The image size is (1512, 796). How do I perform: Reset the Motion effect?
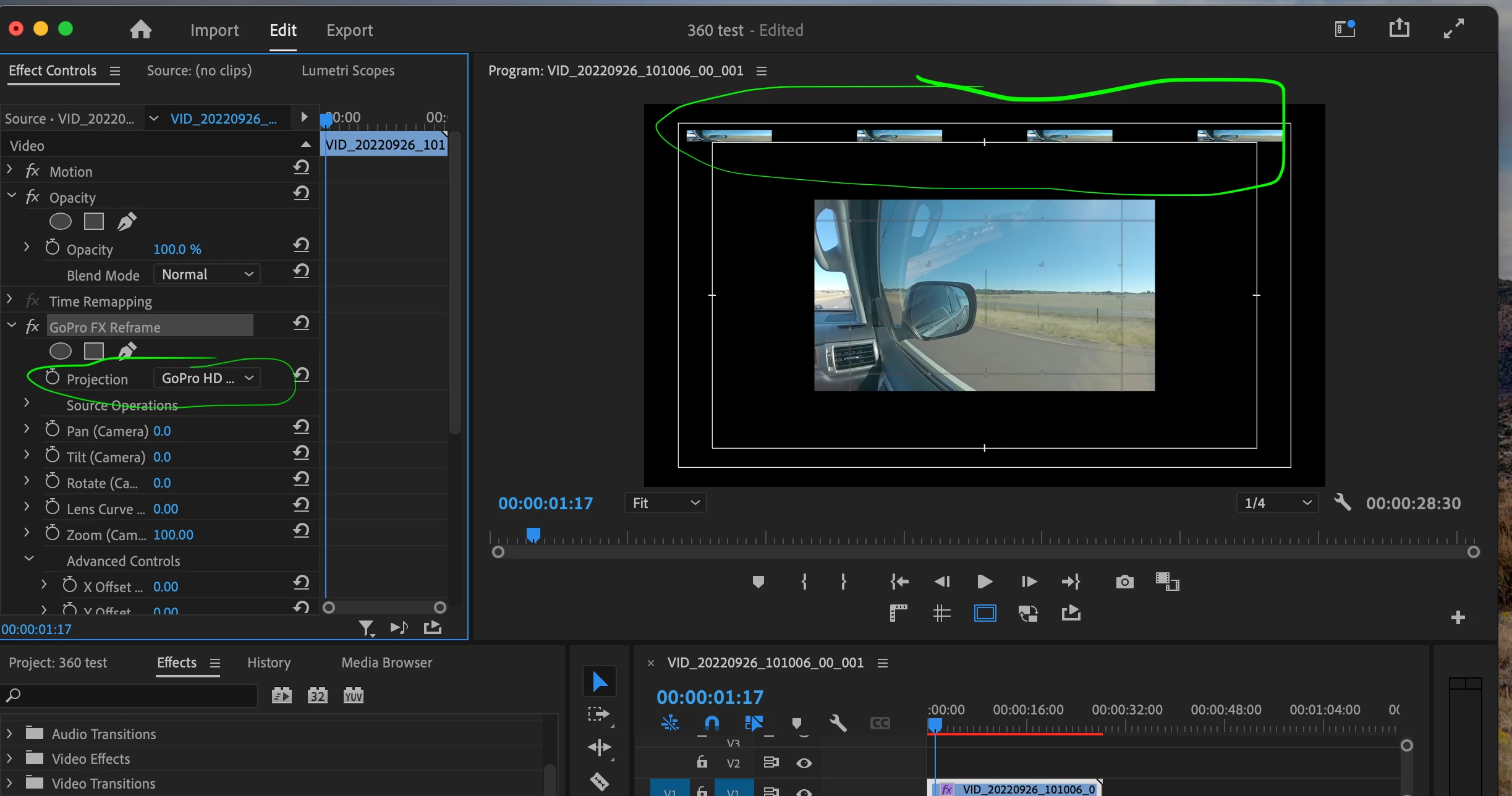302,167
